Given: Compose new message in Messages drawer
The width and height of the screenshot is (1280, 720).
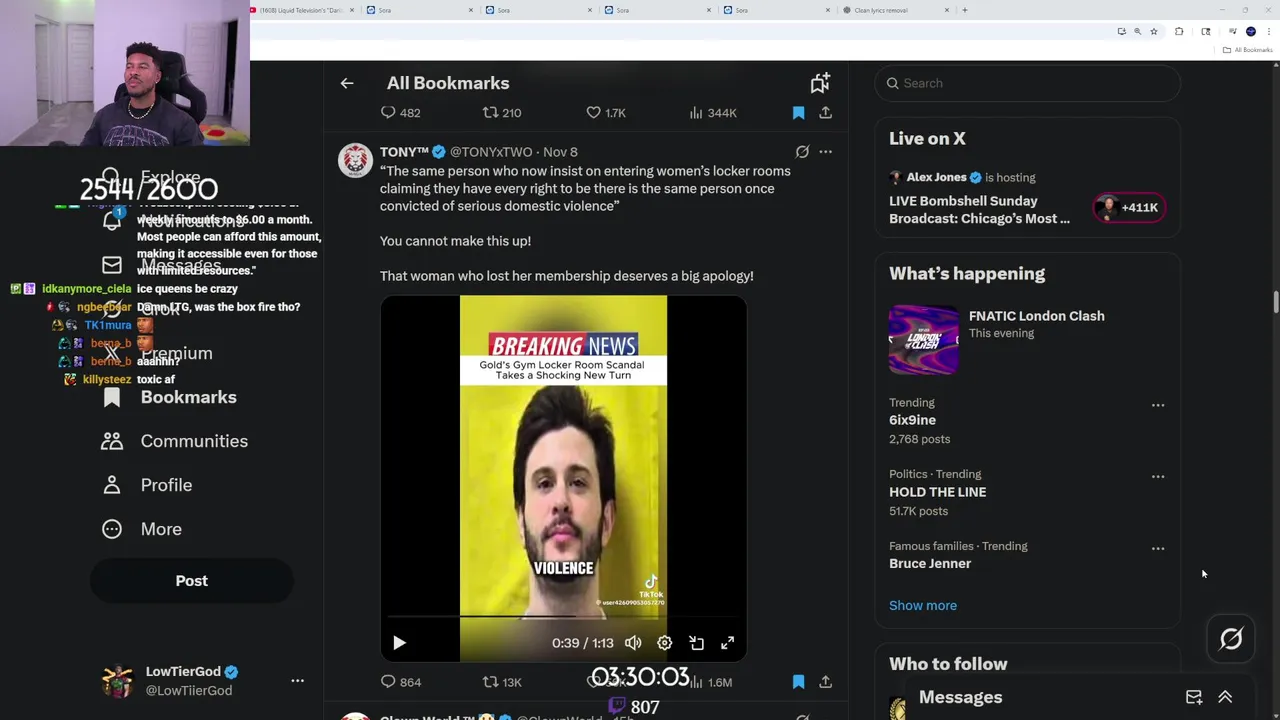Looking at the screenshot, I should (x=1194, y=697).
